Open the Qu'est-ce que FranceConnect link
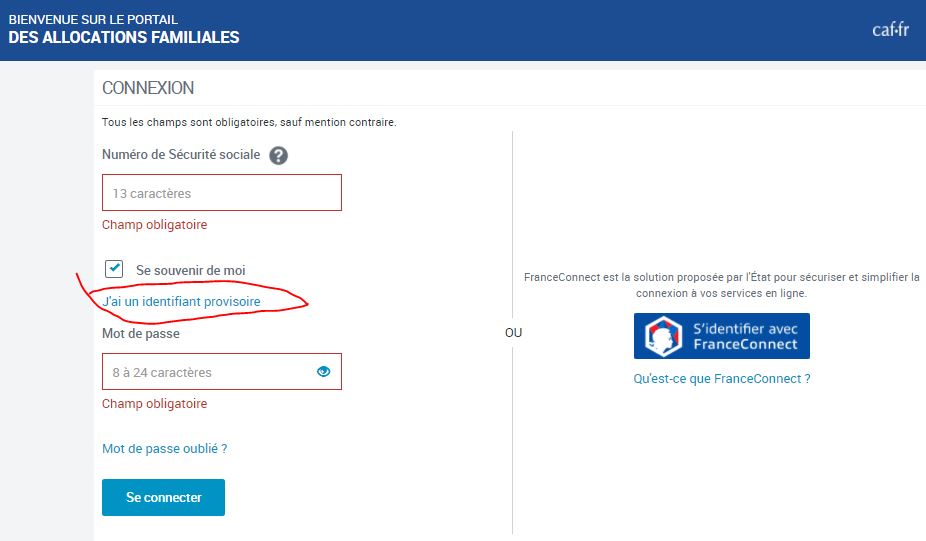Screen dimensions: 926x541 point(721,379)
